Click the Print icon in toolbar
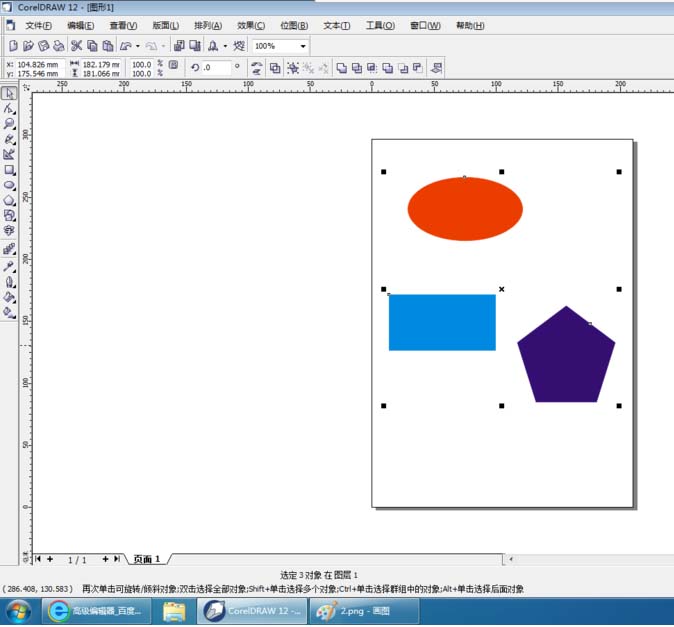674x627 pixels. pyautogui.click(x=59, y=46)
